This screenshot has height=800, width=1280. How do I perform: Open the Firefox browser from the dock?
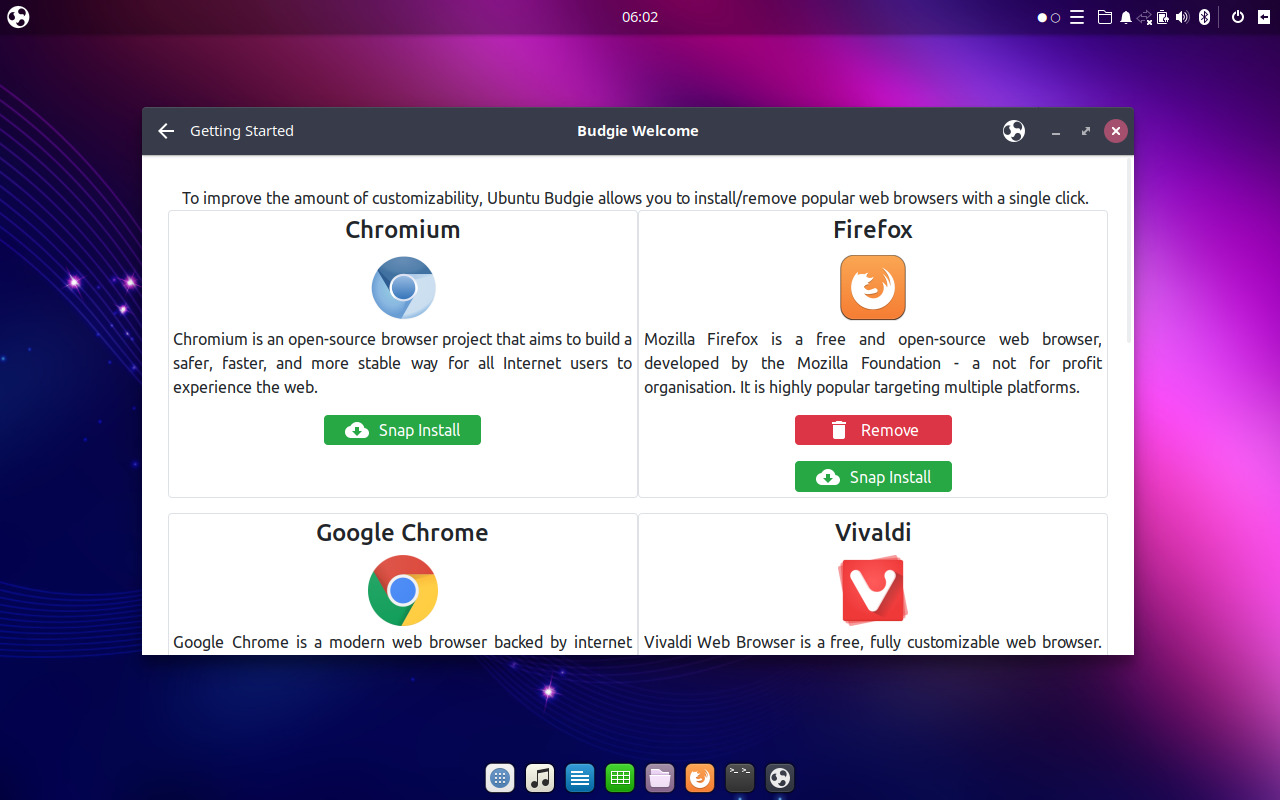click(x=699, y=777)
